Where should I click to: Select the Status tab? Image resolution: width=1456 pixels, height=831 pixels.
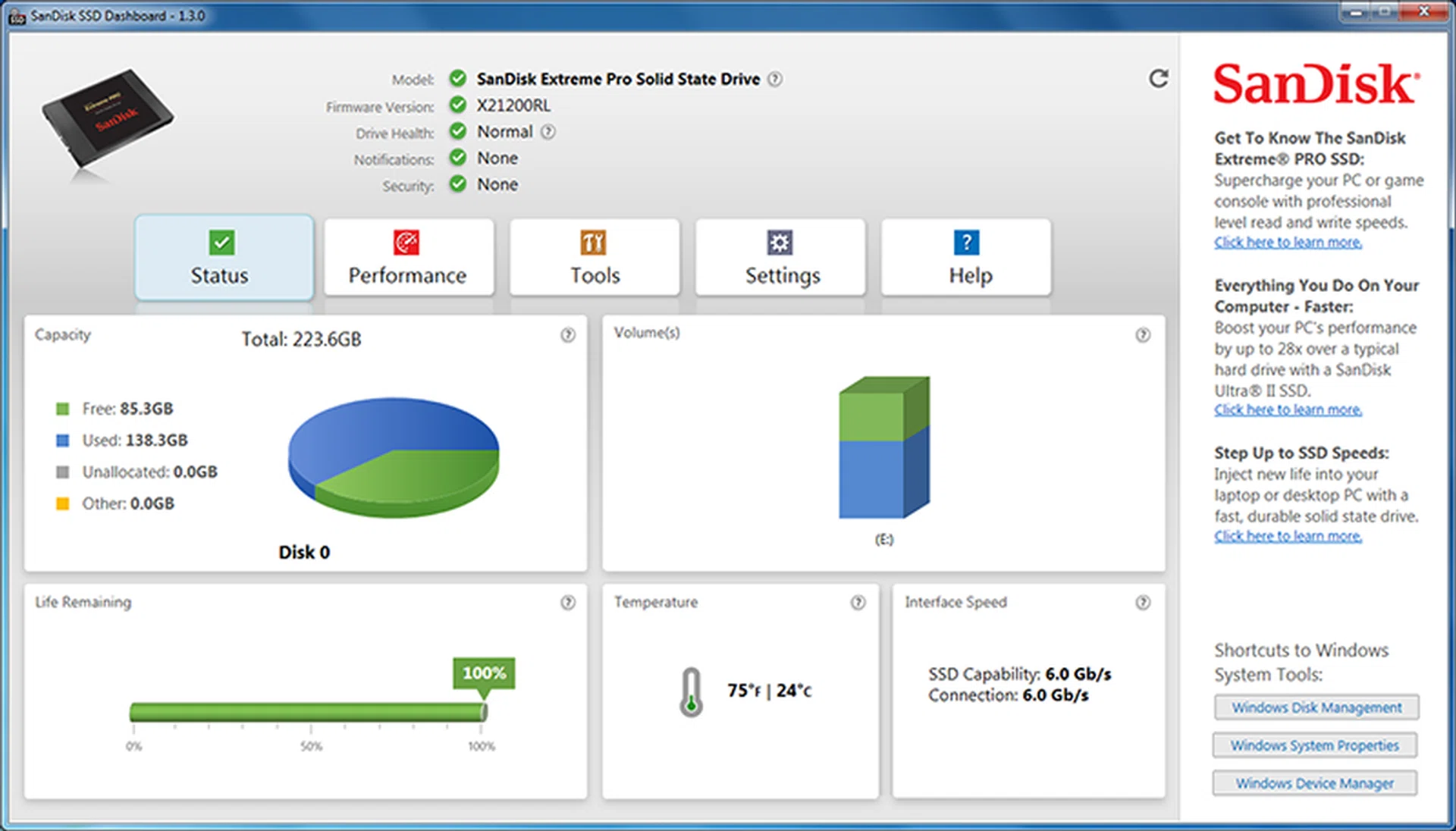(224, 258)
